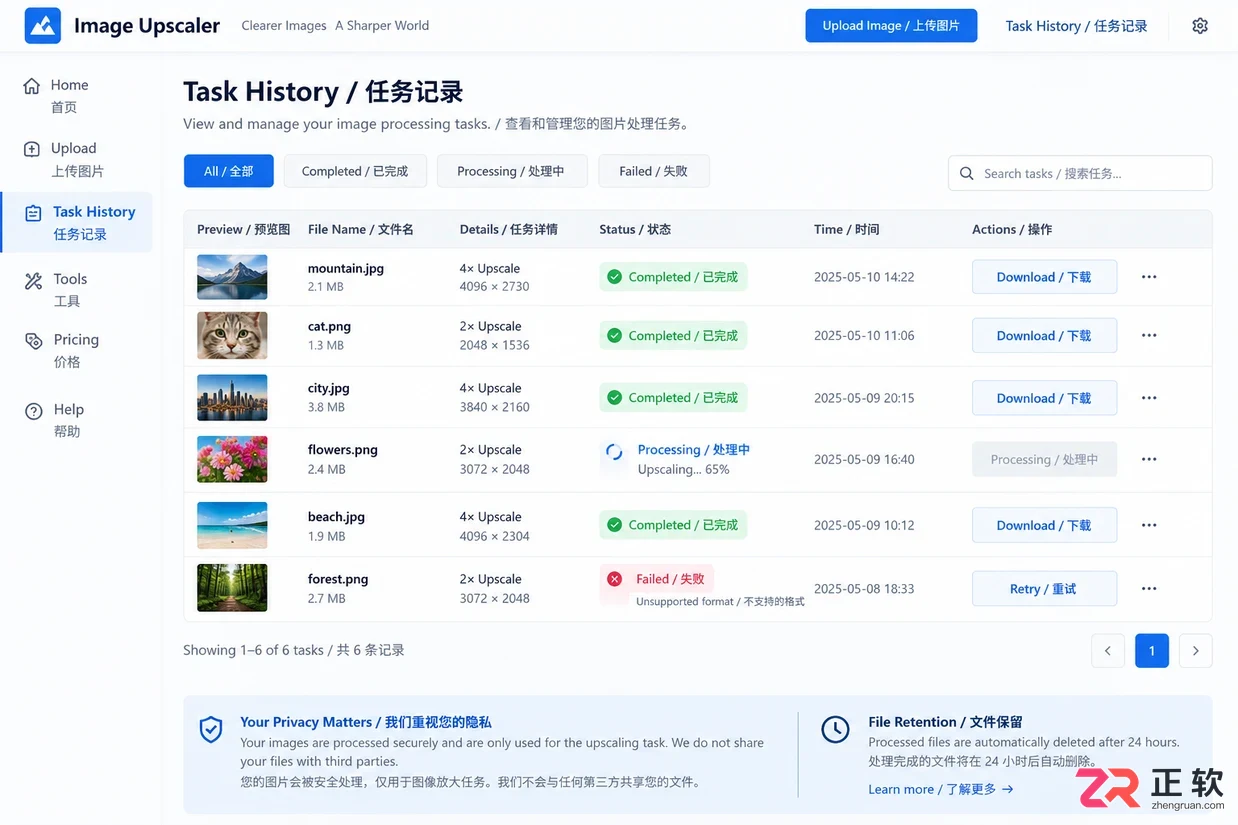Click the File Retention clock icon
Viewport: 1238px width, 825px height.
click(x=835, y=730)
